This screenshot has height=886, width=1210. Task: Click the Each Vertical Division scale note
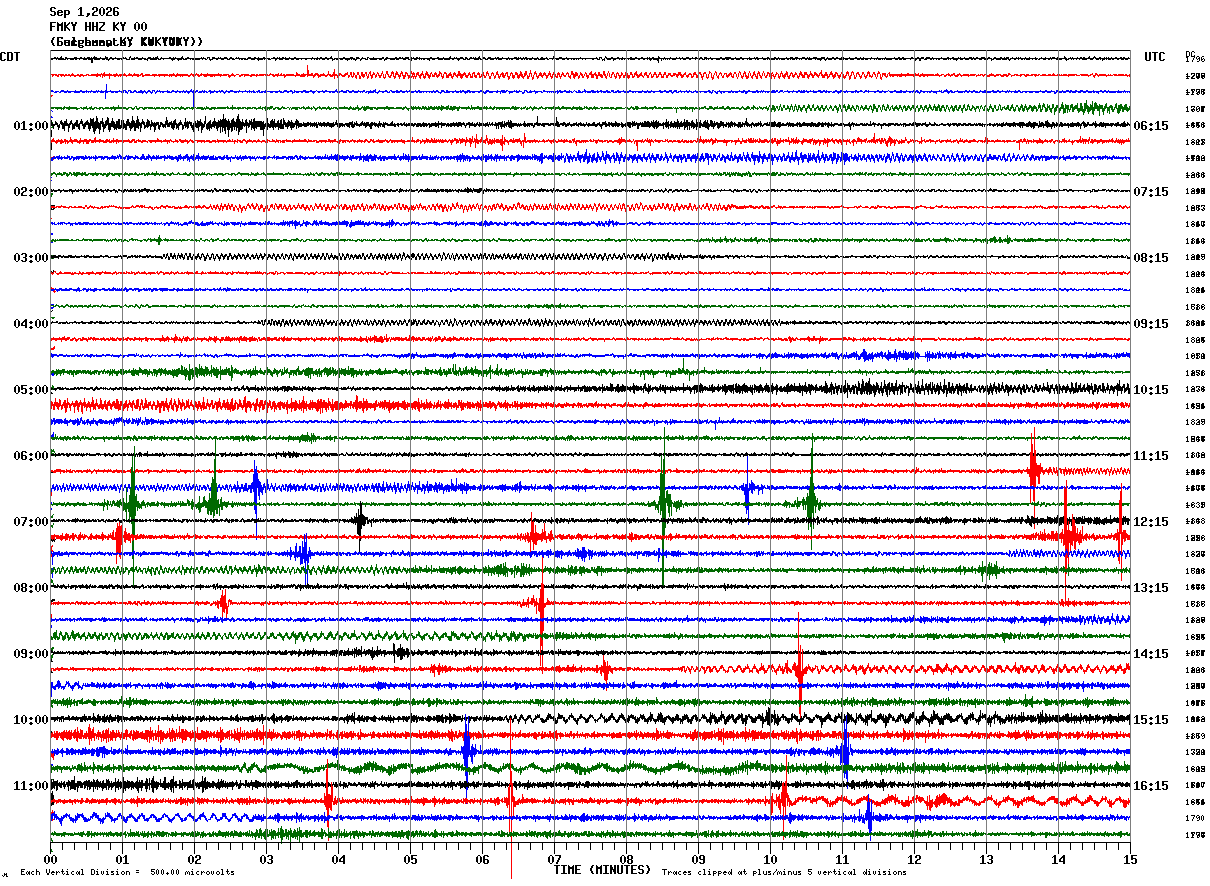tap(128, 872)
